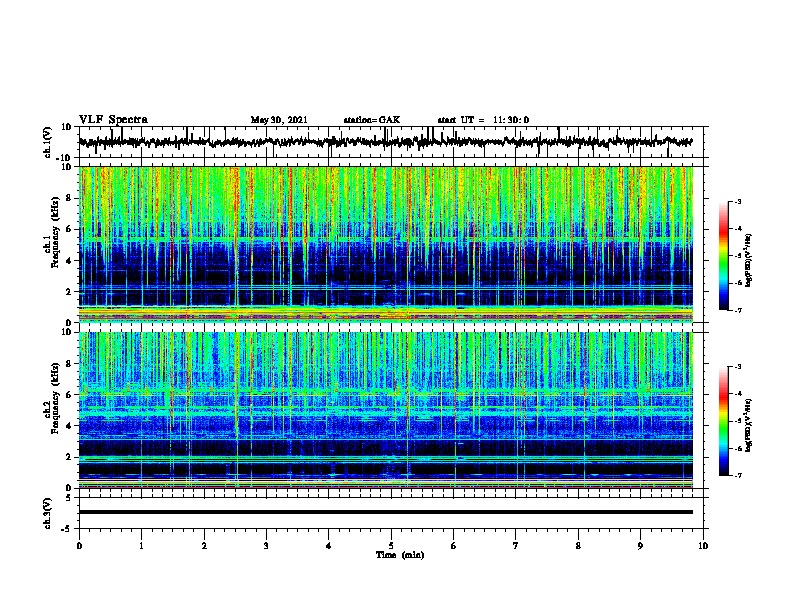Click the "Time (min)" axis label
The height and width of the screenshot is (612, 792).
(400, 555)
